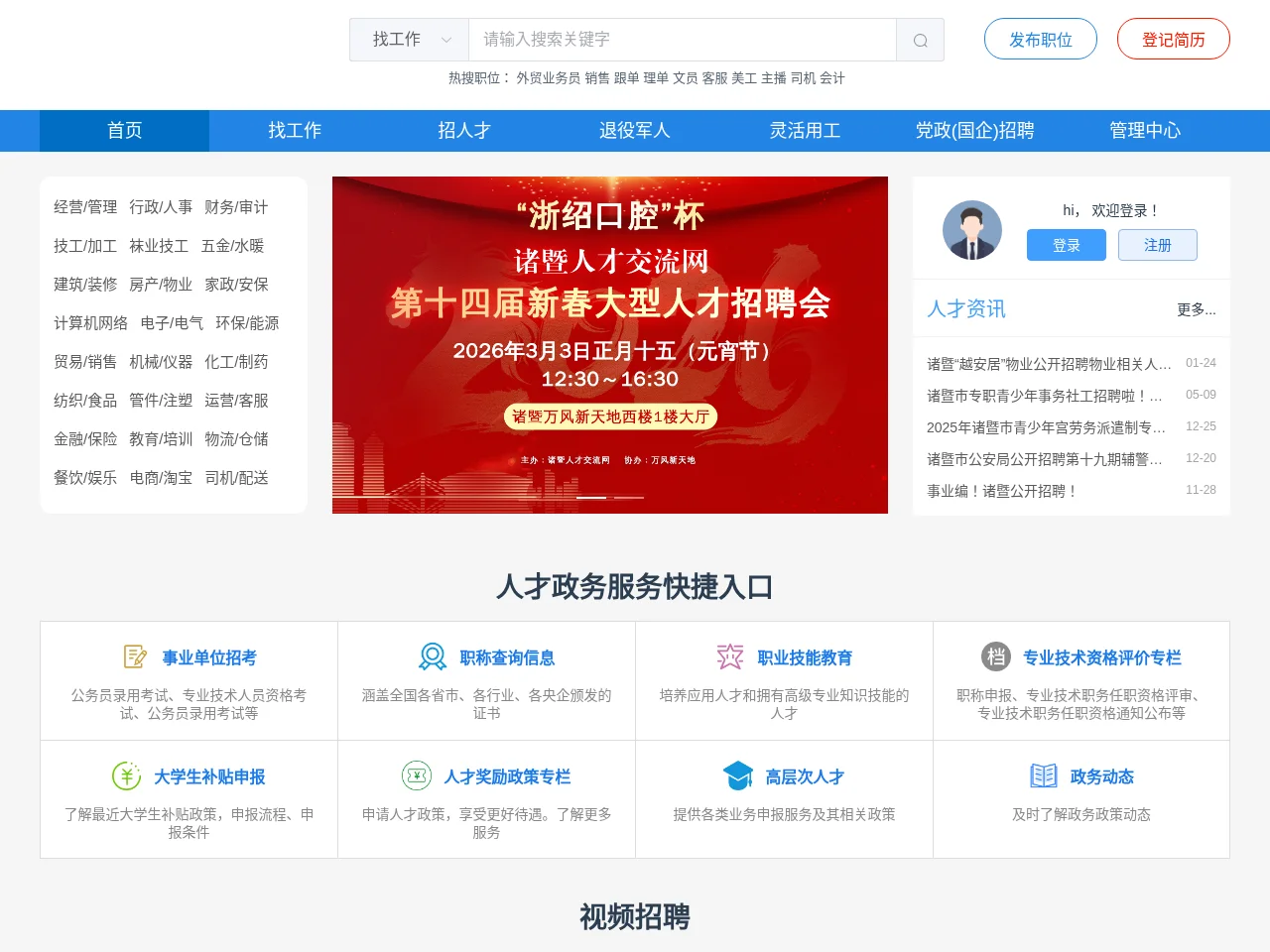Click the 事业单位招考 document icon
This screenshot has width=1270, height=952.
[x=135, y=656]
